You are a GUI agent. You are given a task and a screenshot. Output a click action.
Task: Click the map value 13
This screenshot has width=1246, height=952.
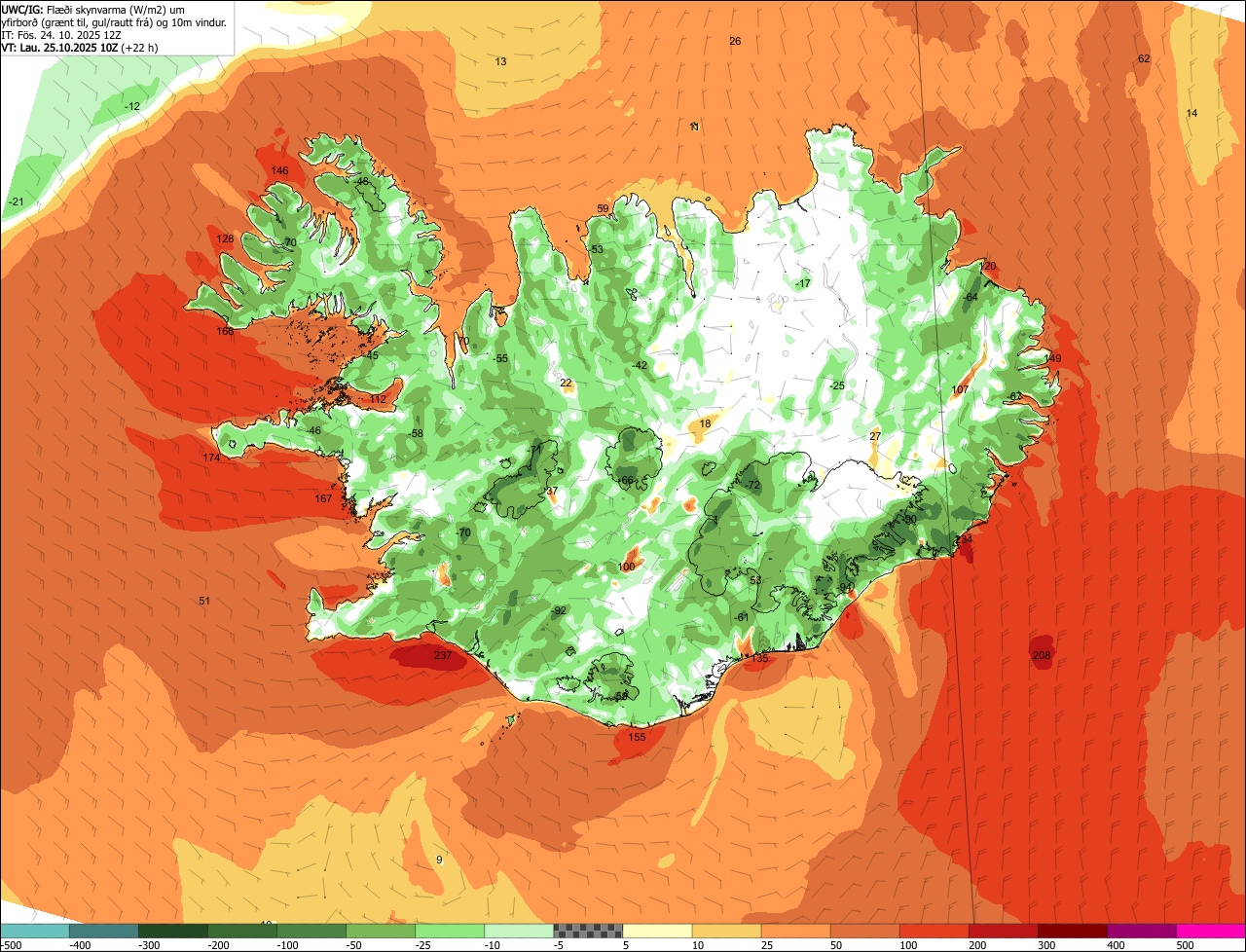tap(500, 61)
